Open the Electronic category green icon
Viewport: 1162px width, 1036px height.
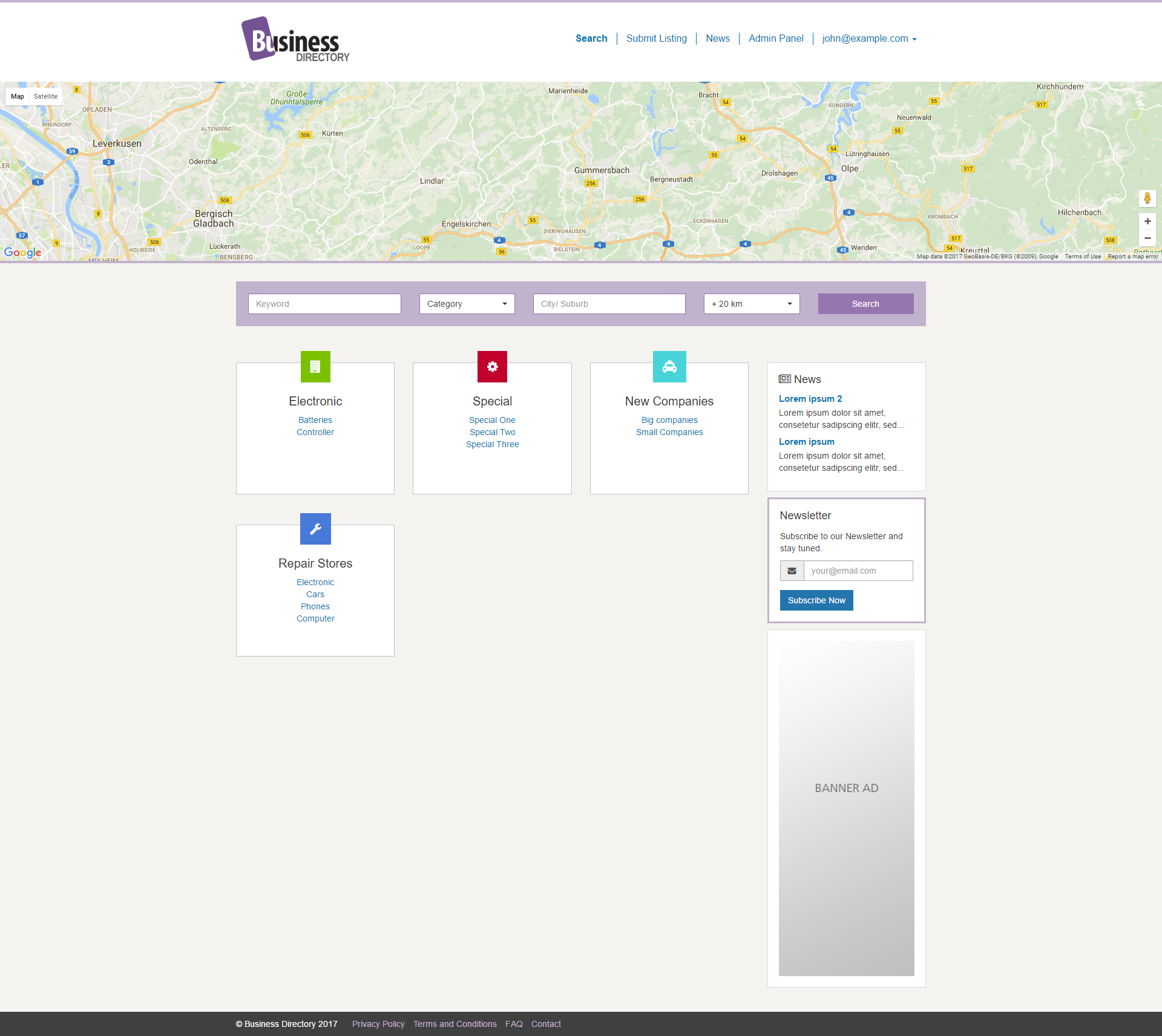(315, 367)
